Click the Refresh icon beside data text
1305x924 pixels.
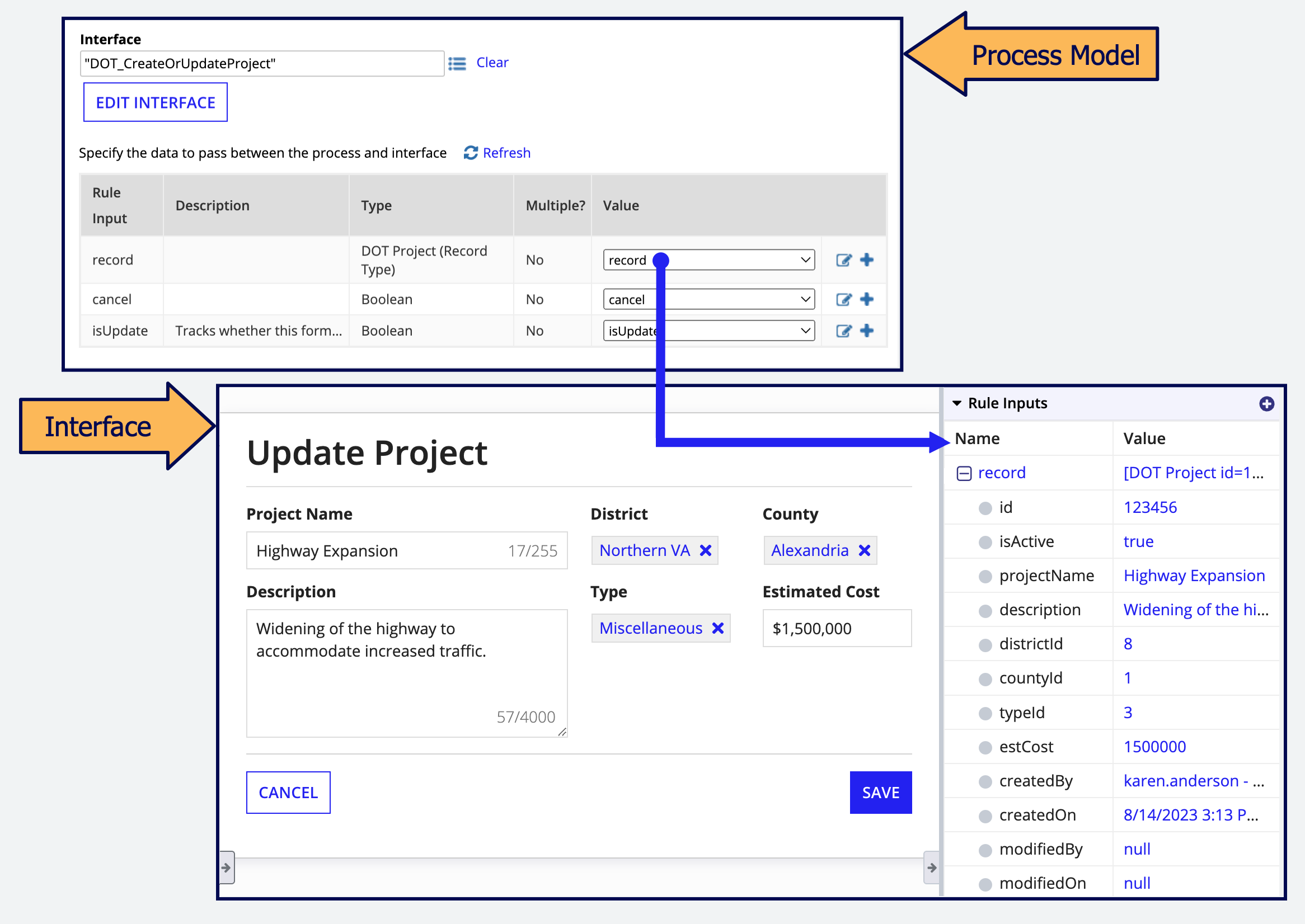[471, 153]
